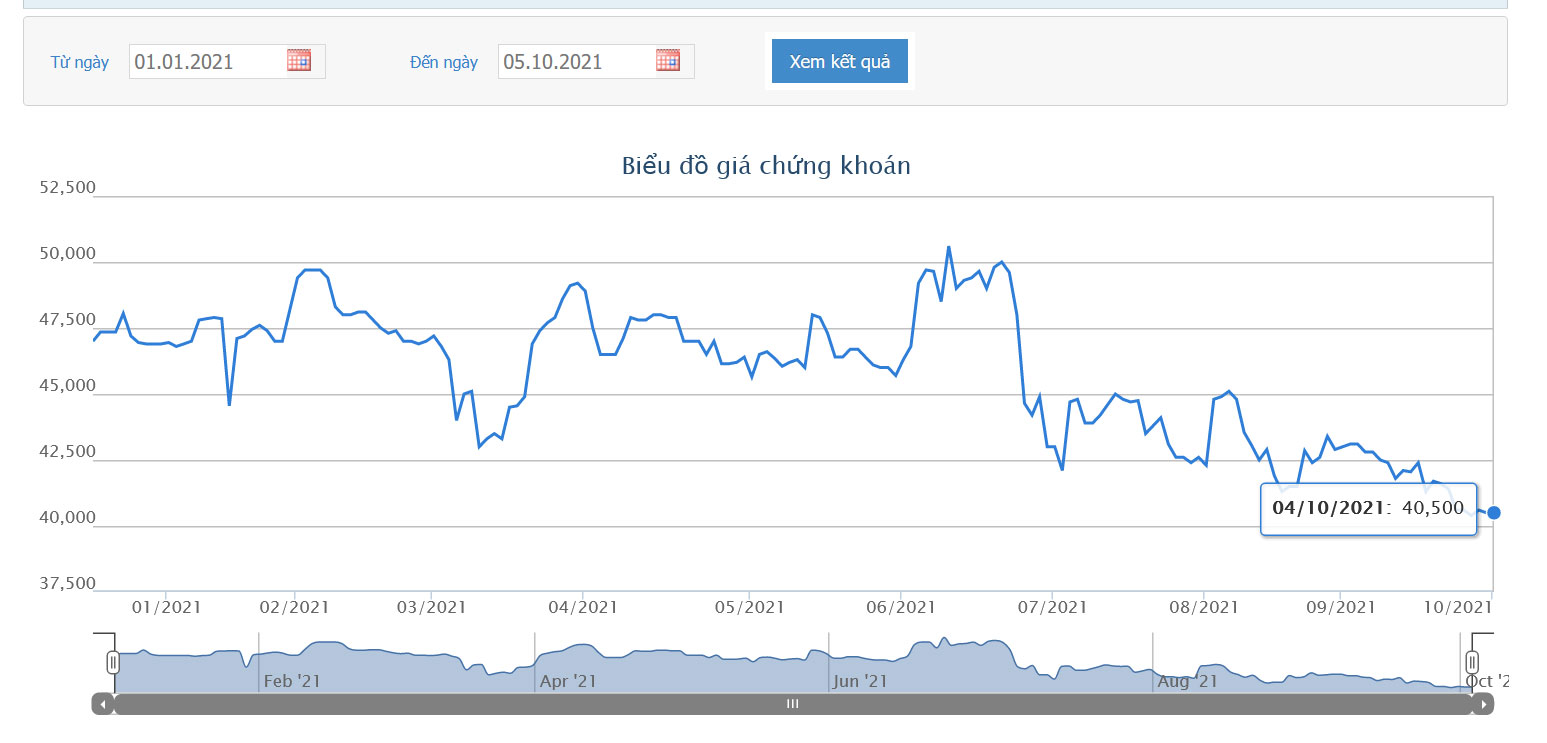
Task: Click the scrollbar left arrow
Action: 103,704
